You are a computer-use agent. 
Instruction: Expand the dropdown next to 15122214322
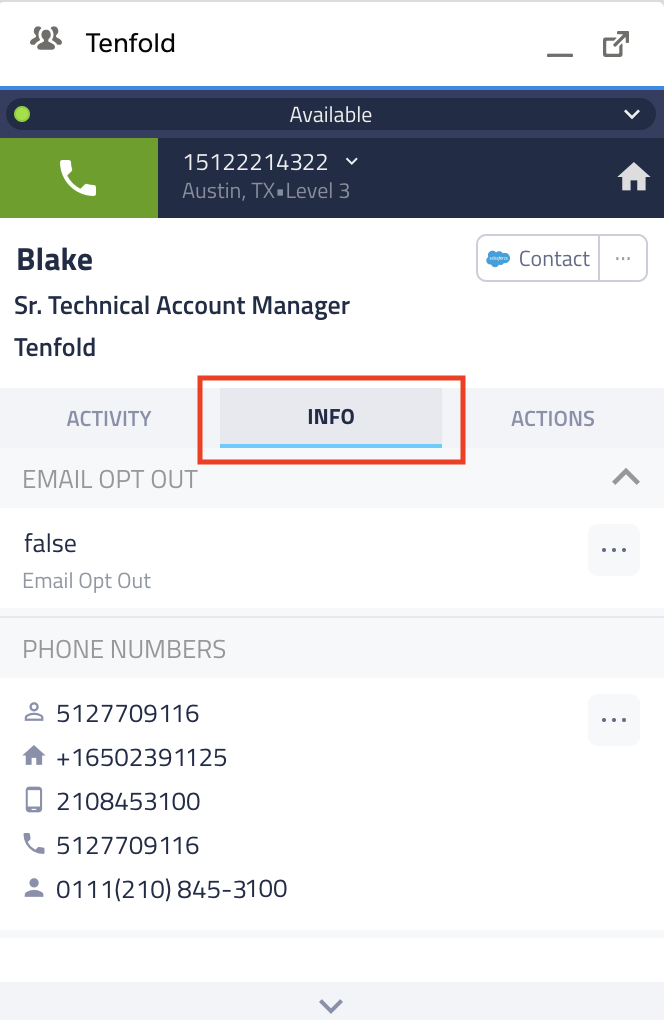[x=352, y=160]
